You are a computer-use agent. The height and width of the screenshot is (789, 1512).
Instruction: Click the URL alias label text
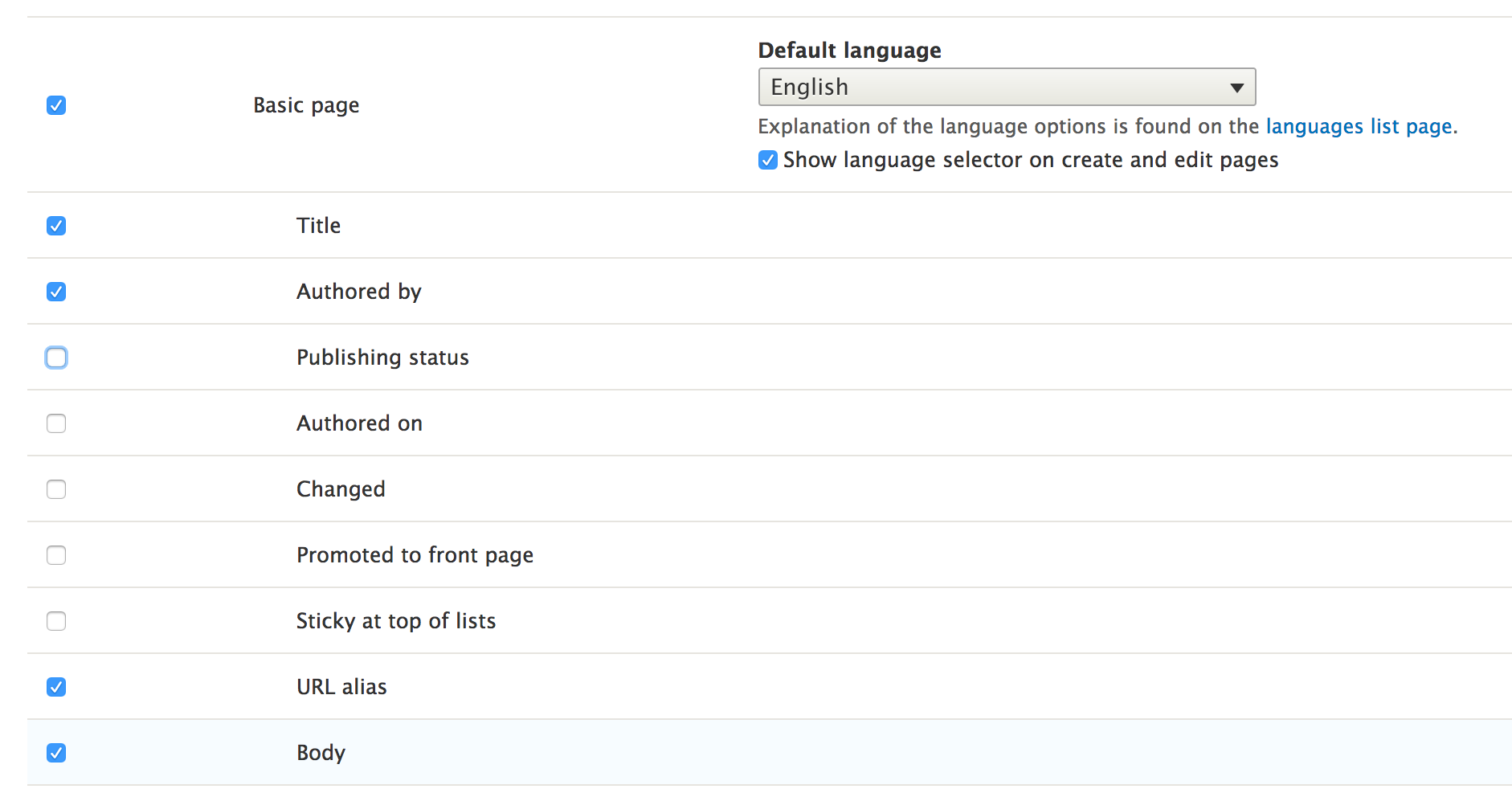[341, 687]
